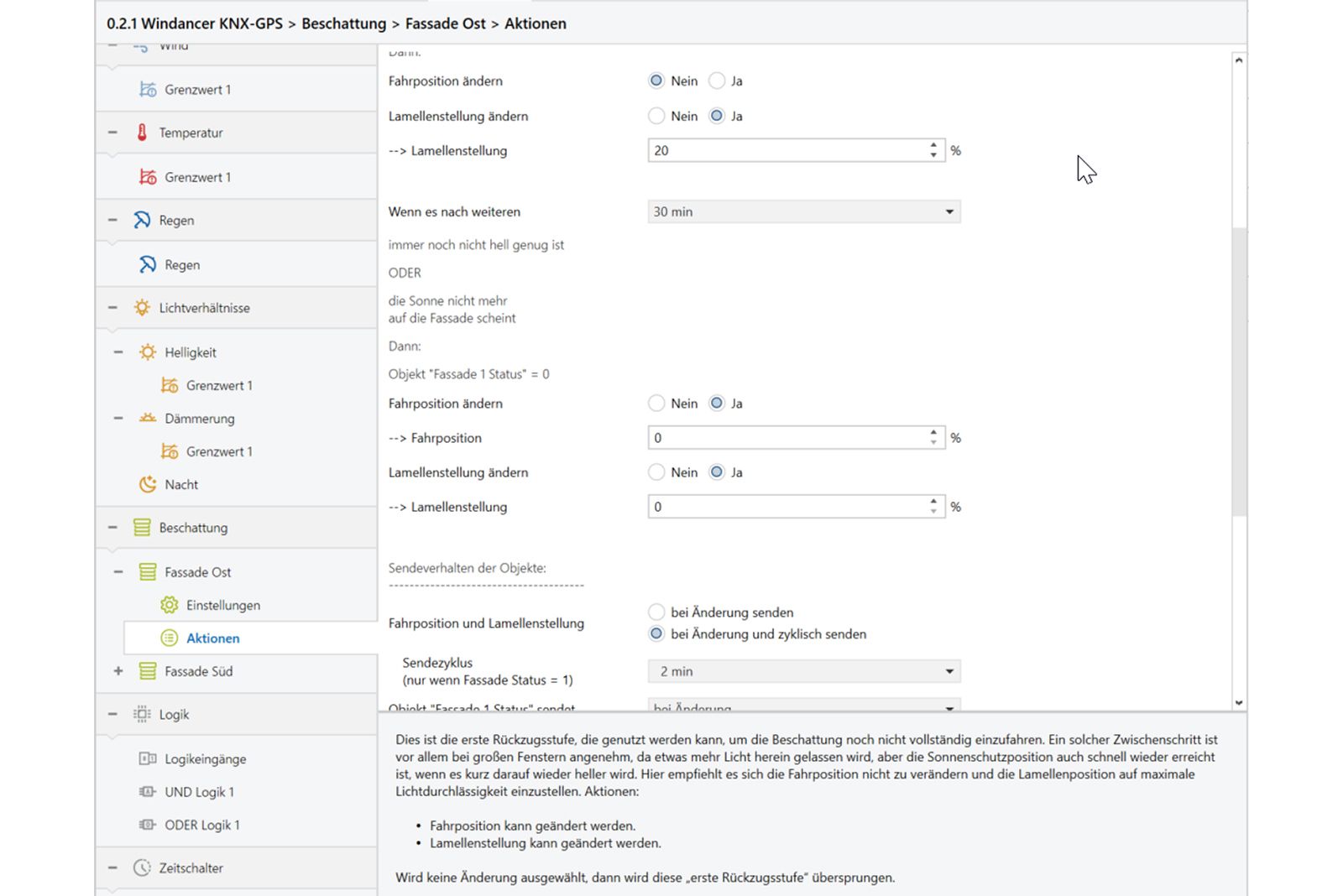Decrease the Fahrposition value with down arrow
The width and height of the screenshot is (1343, 896).
tap(934, 442)
